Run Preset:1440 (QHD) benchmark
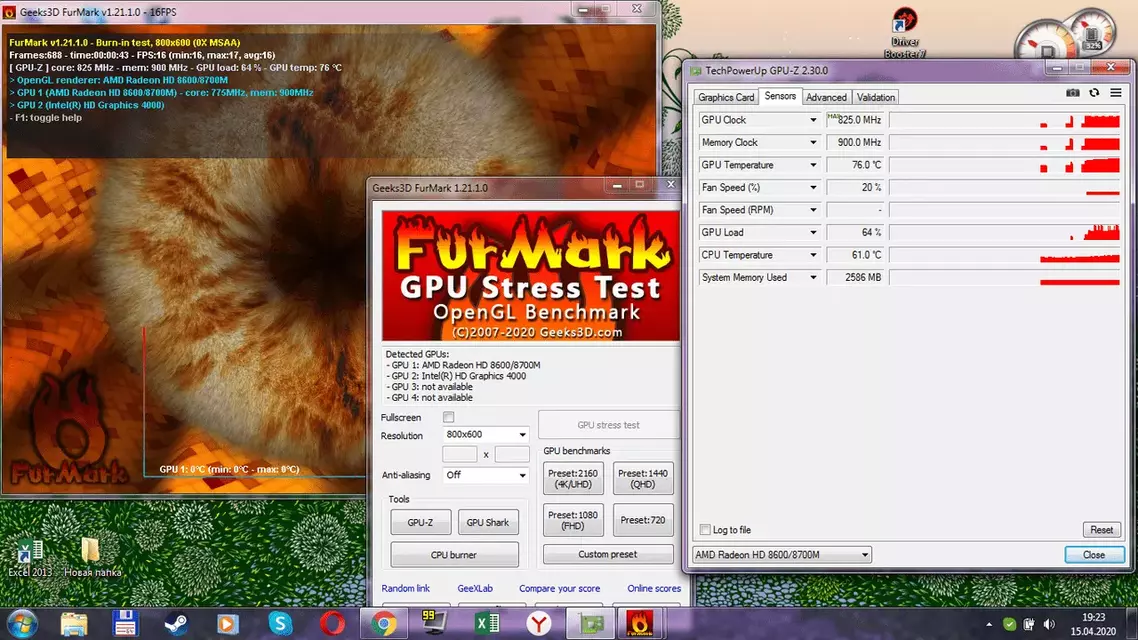The image size is (1138, 640). [642, 478]
